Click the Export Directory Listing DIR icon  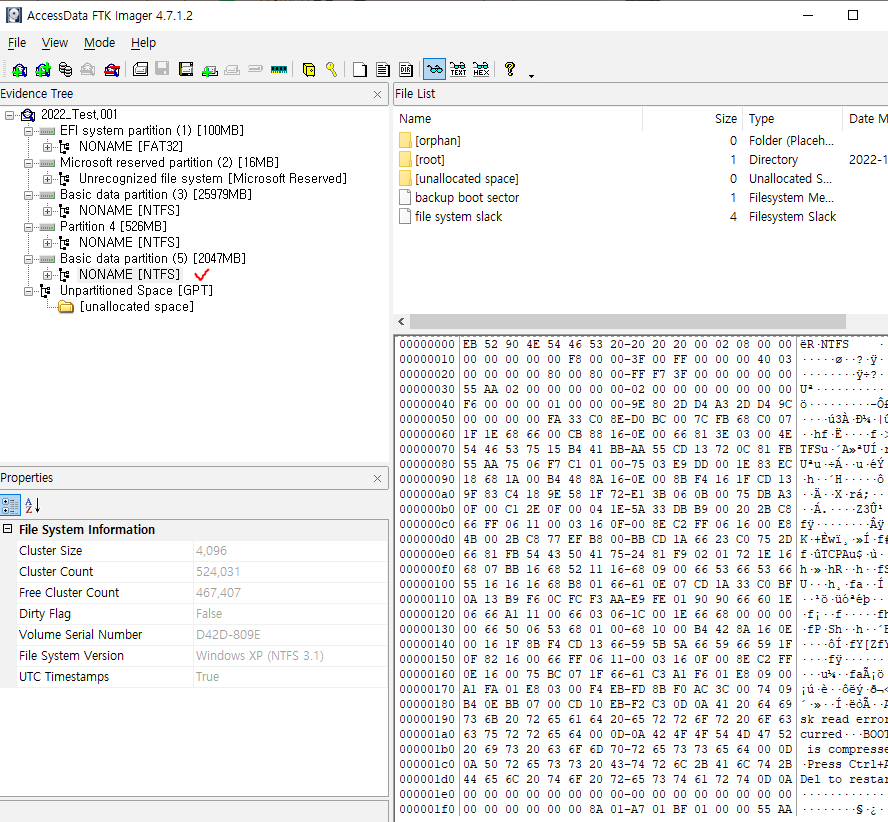pos(405,70)
